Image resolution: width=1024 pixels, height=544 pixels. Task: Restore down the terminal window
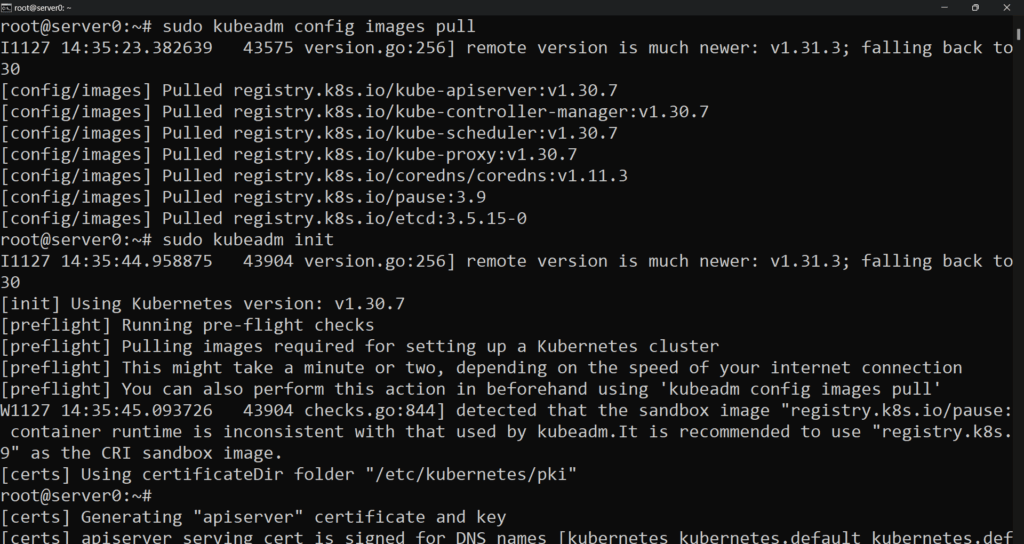(975, 7)
